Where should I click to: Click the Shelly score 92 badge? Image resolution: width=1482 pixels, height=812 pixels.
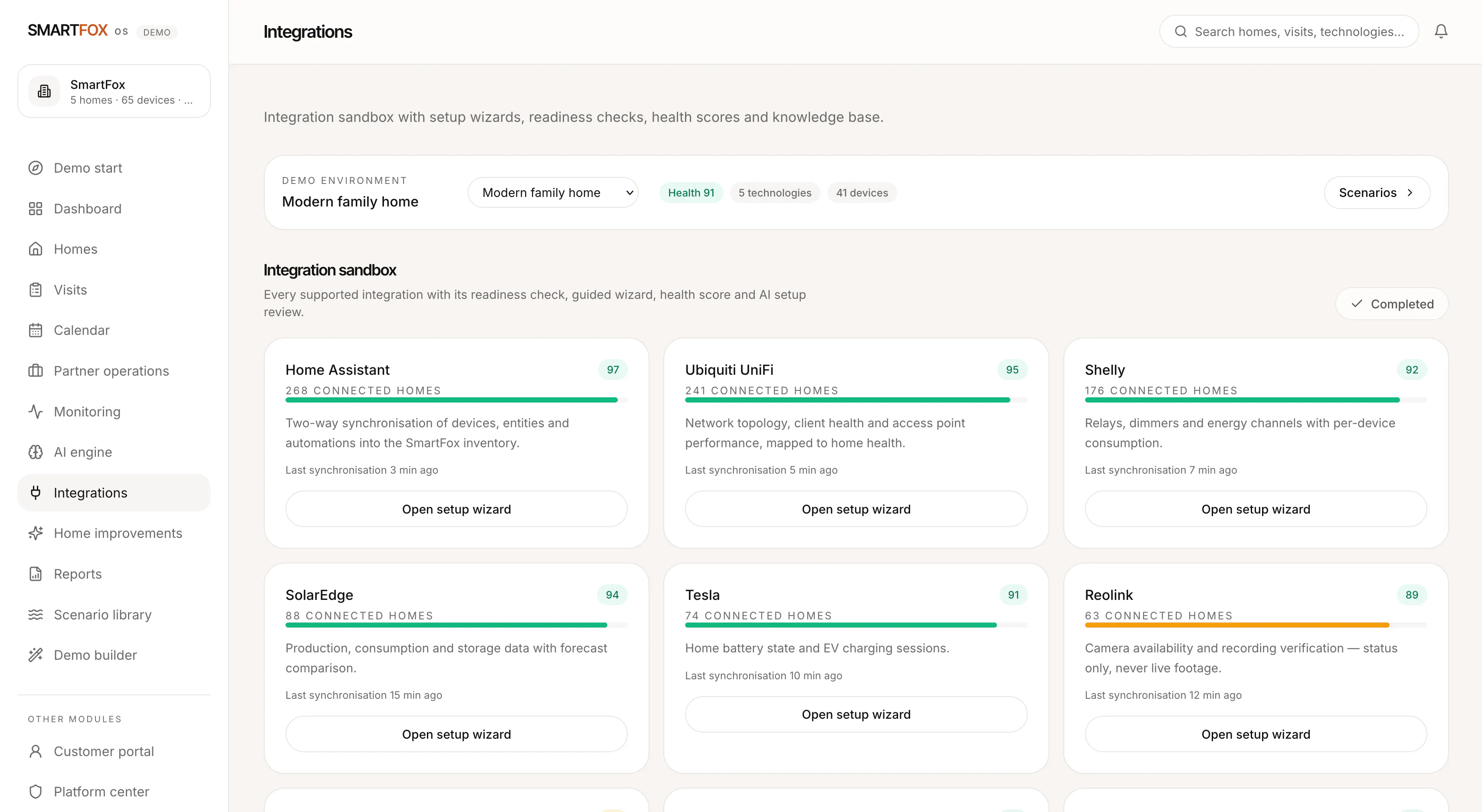click(1412, 370)
